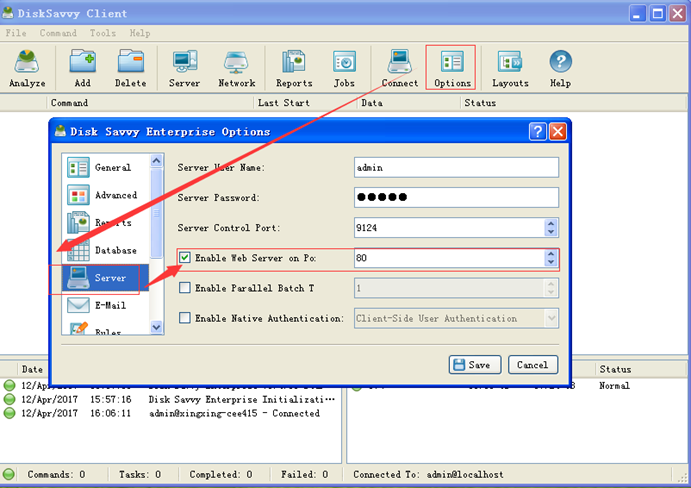Select Server options category
Screen dimensions: 691x488
tap(106, 278)
